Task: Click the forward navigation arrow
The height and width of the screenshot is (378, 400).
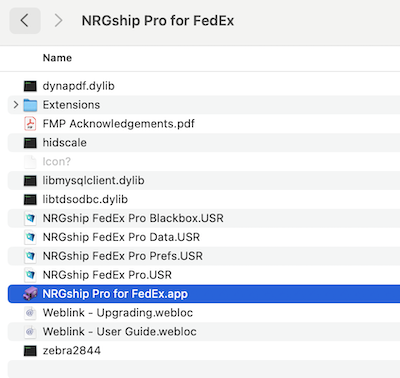Action: [x=59, y=21]
